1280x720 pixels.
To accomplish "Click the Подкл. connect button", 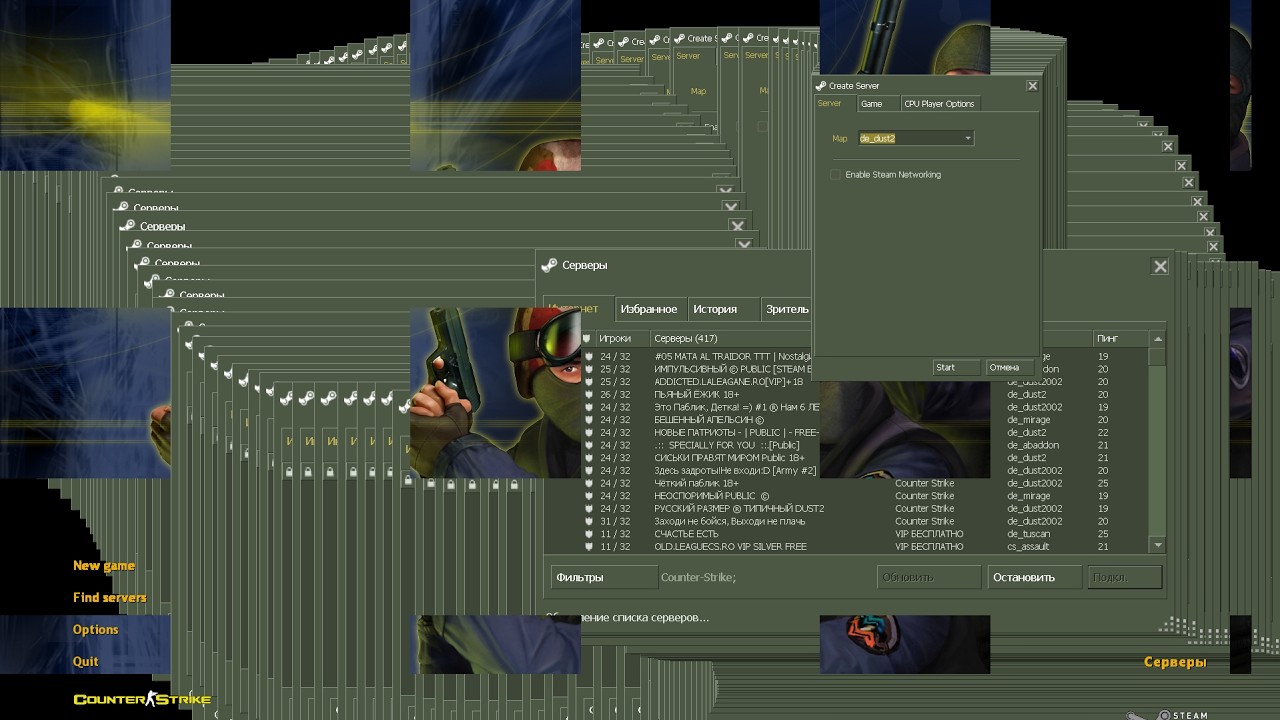I will tap(1125, 577).
